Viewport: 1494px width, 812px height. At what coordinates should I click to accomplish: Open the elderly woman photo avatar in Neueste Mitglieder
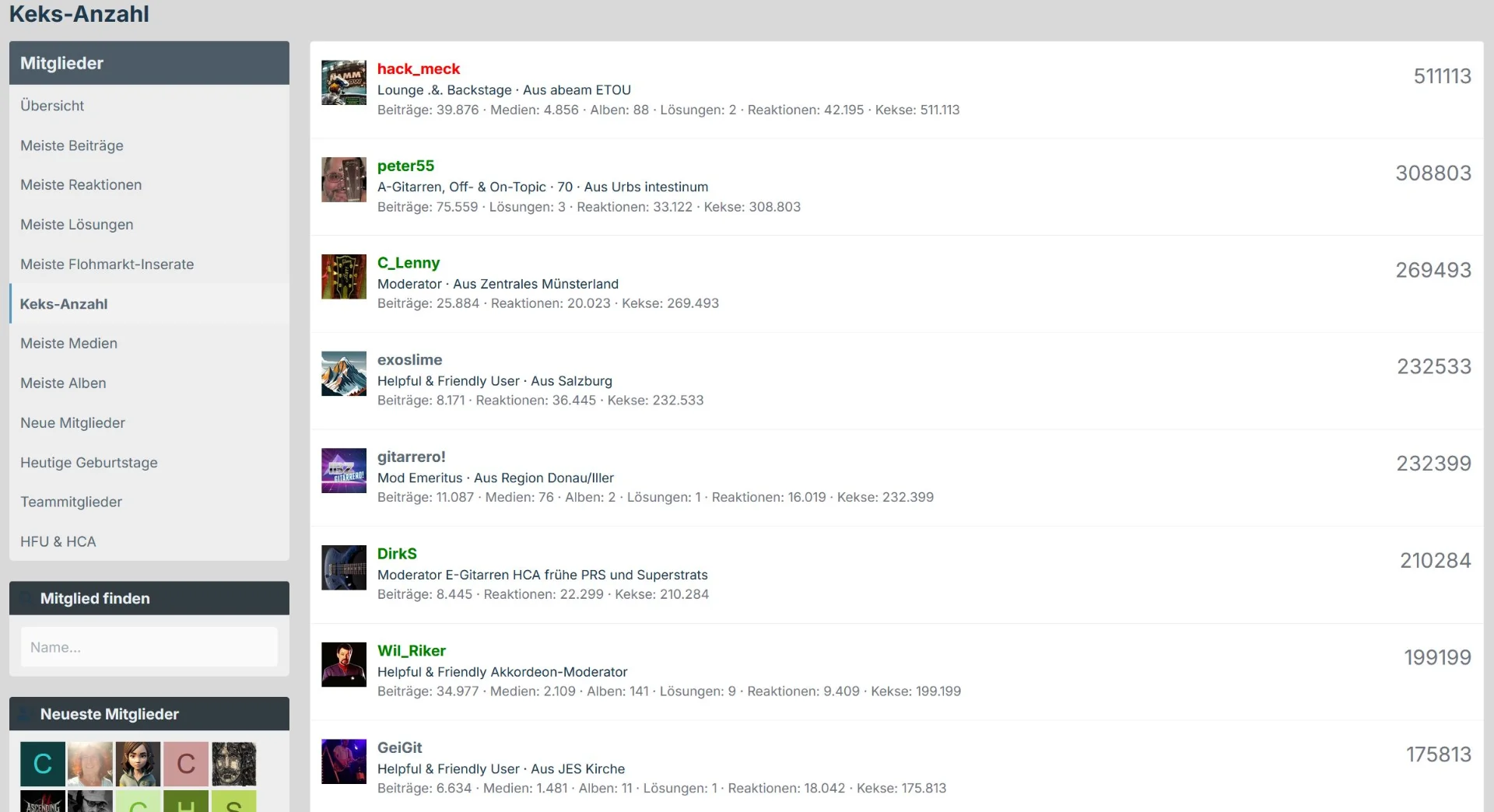90,764
